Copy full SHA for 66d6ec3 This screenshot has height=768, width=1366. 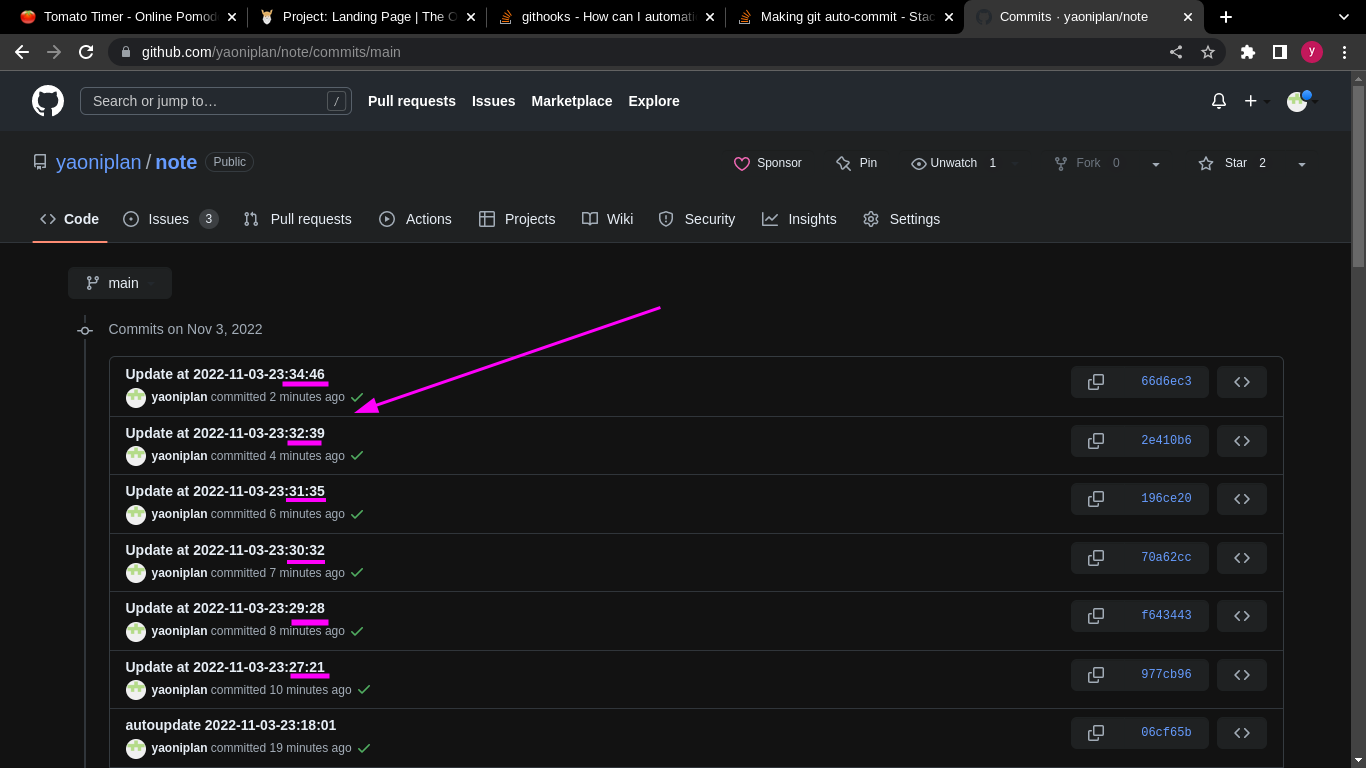point(1096,382)
